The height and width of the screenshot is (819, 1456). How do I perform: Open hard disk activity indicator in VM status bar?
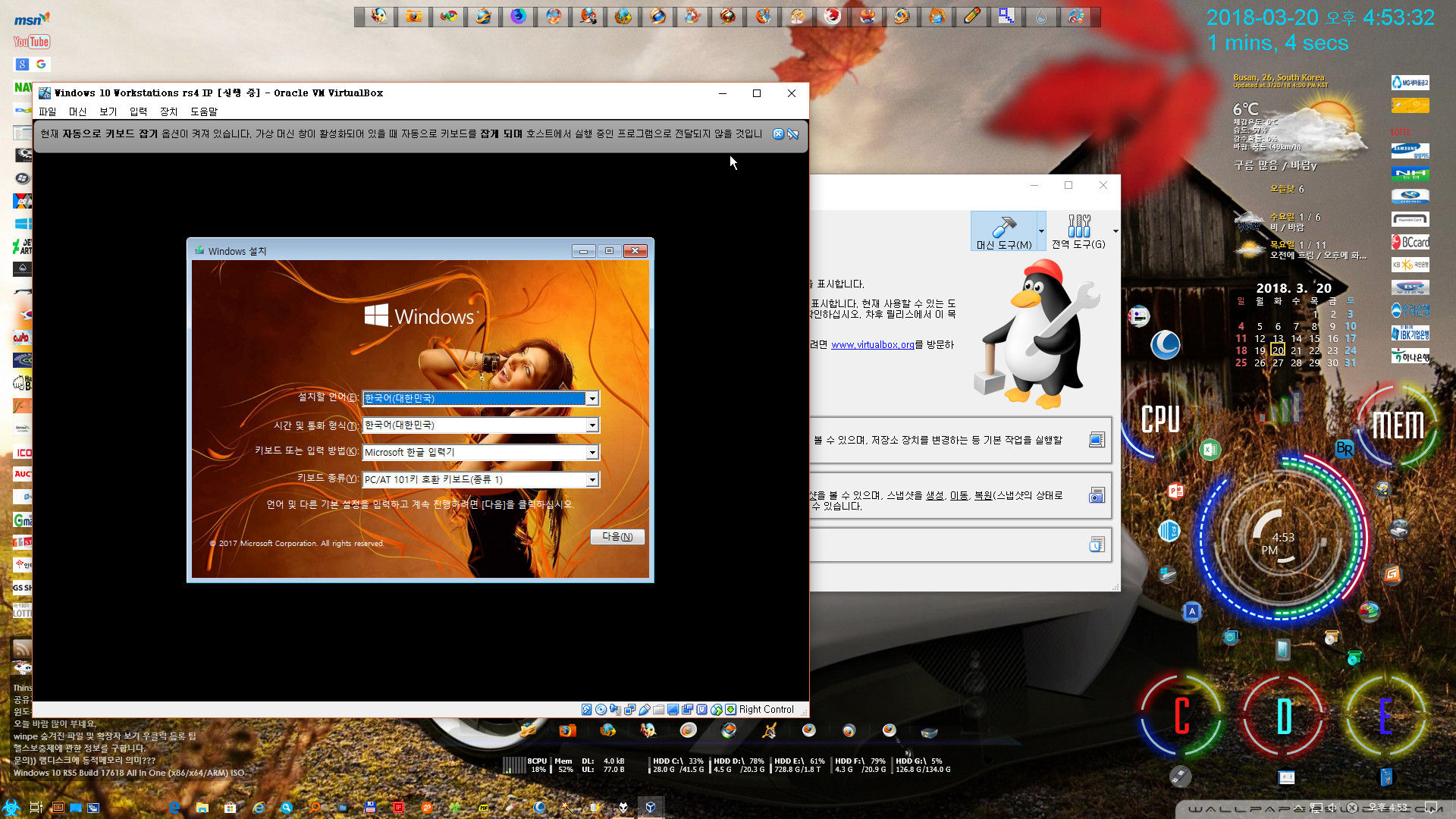[x=586, y=710]
